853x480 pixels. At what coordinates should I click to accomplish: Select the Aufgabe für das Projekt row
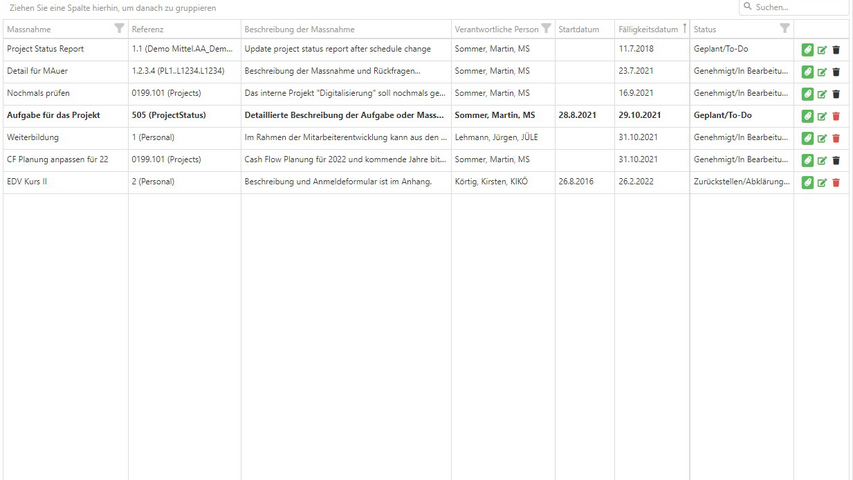(53, 115)
